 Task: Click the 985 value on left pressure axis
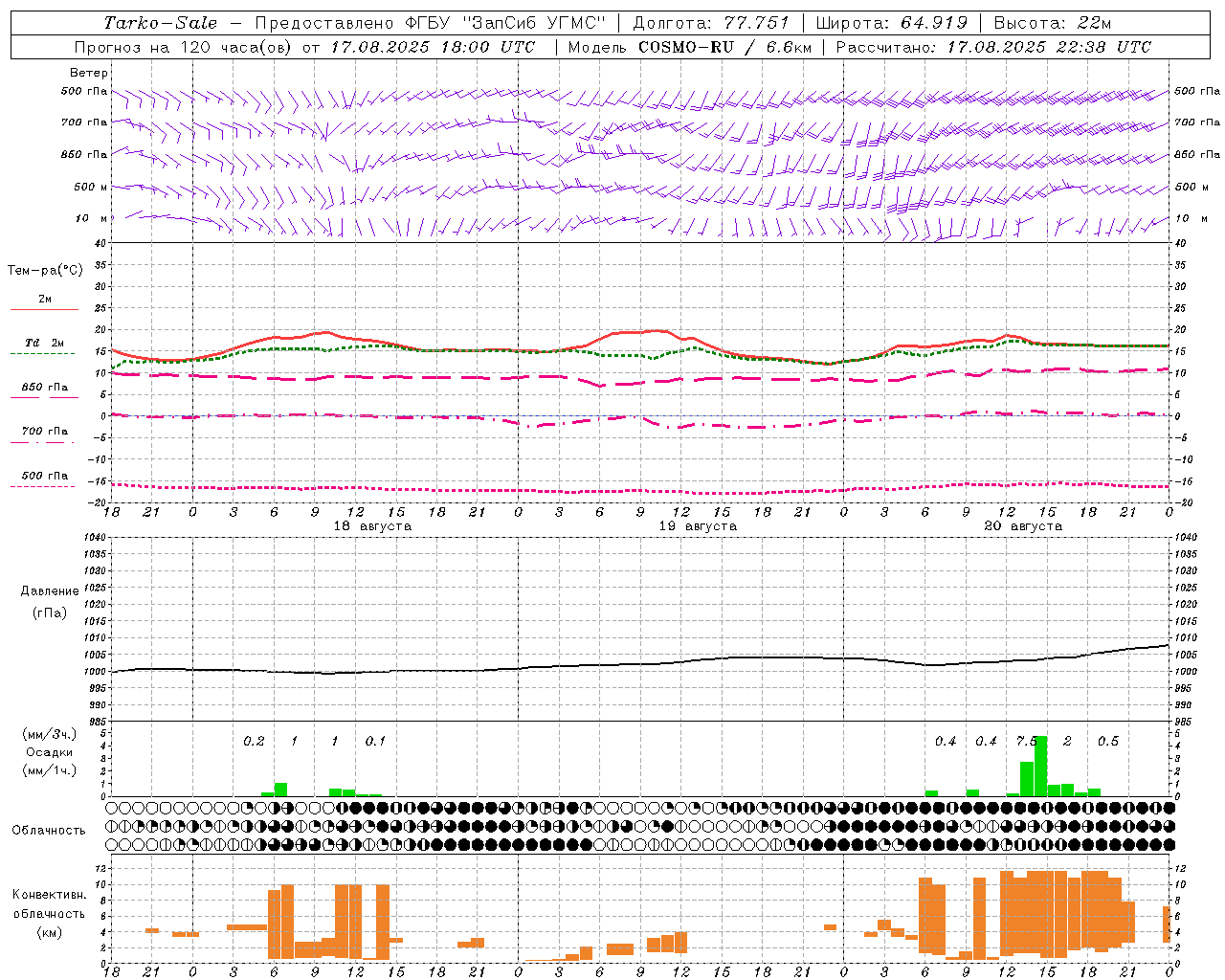(98, 722)
